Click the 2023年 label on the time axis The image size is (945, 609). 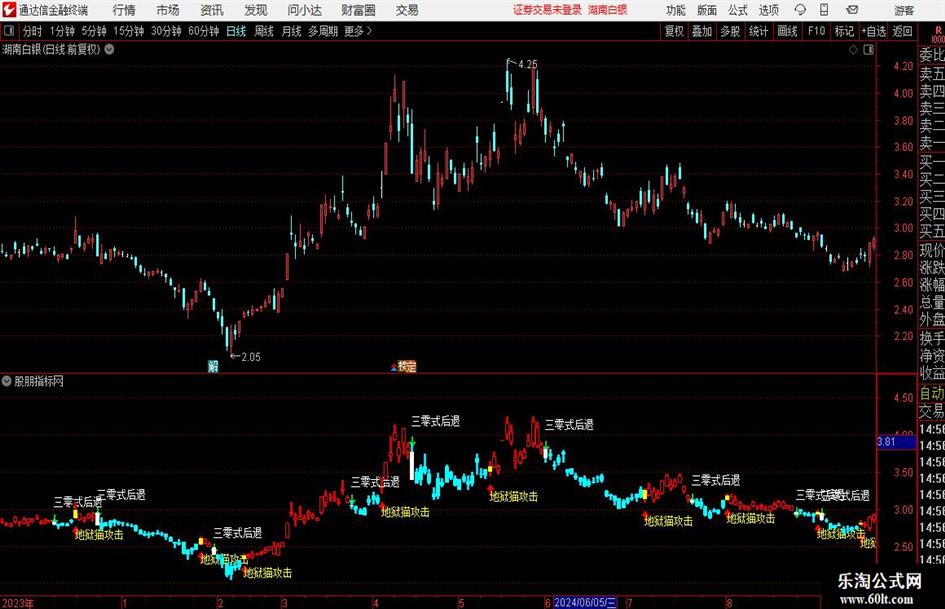[18, 603]
